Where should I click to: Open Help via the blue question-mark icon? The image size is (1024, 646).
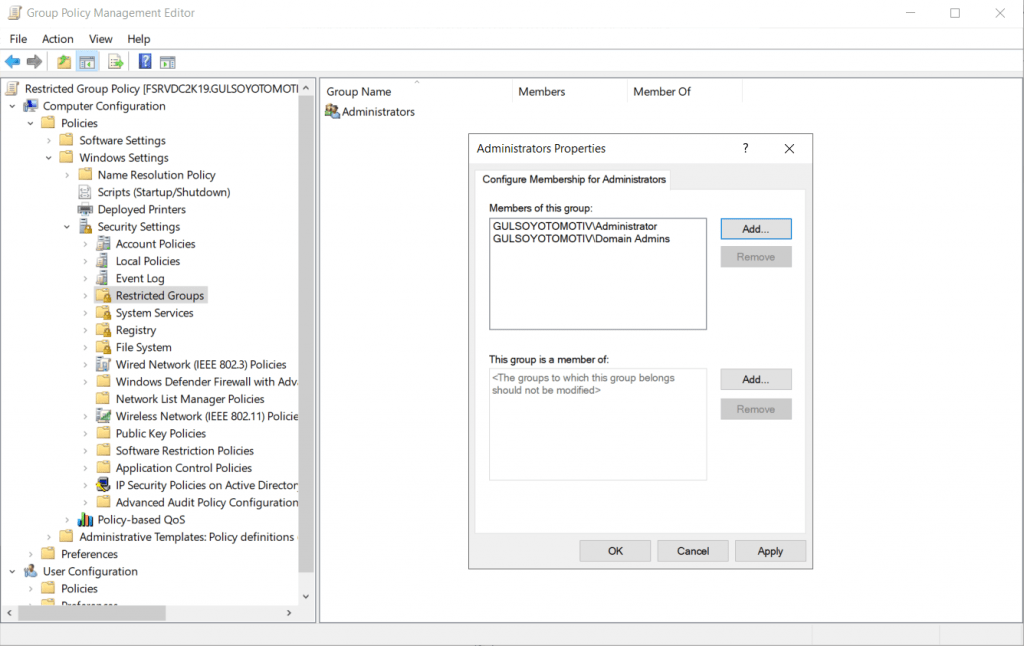click(145, 62)
